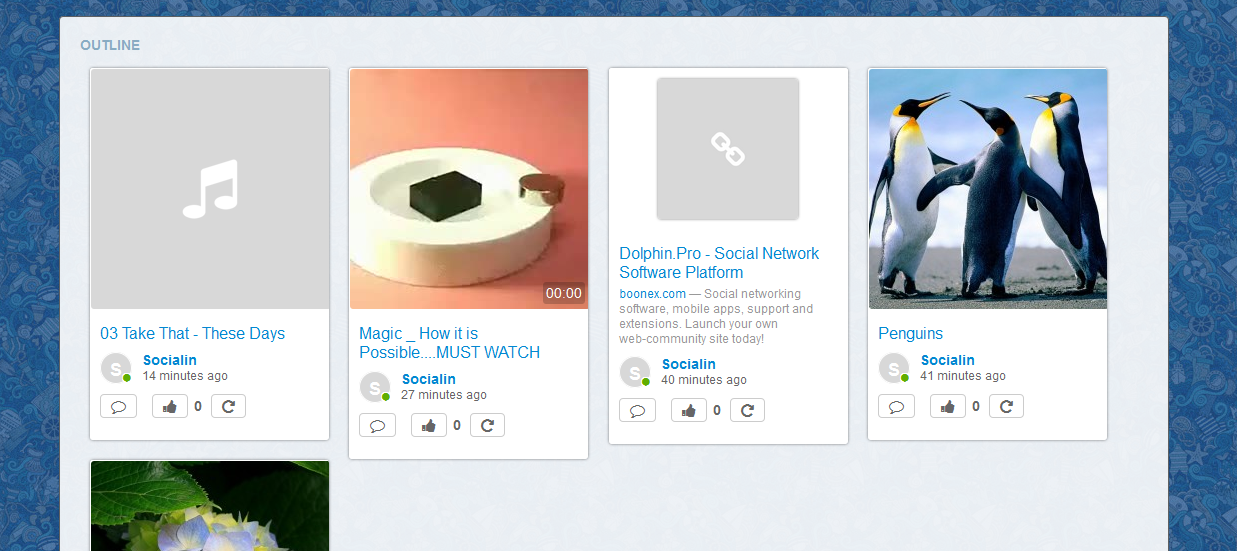The width and height of the screenshot is (1237, 551).
Task: Repost the 03 Take That track
Action: [228, 406]
